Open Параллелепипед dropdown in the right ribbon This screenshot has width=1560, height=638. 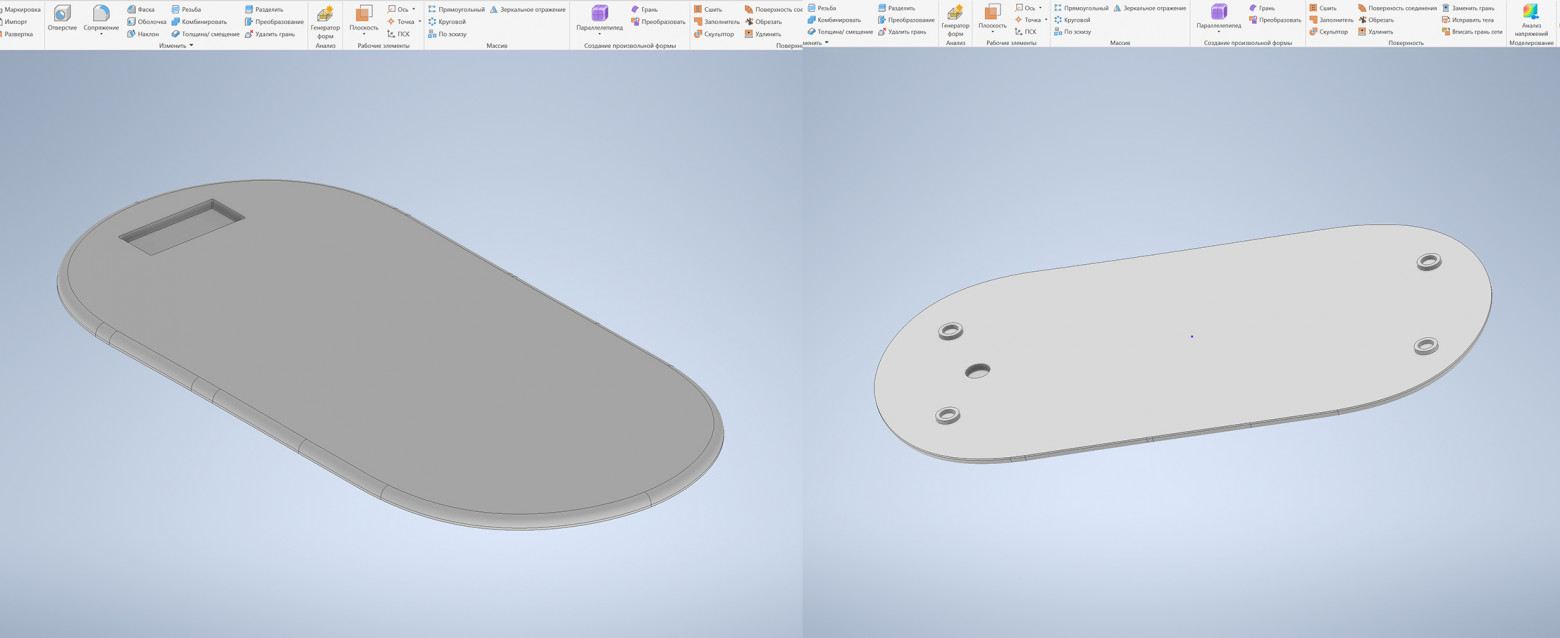[1218, 32]
